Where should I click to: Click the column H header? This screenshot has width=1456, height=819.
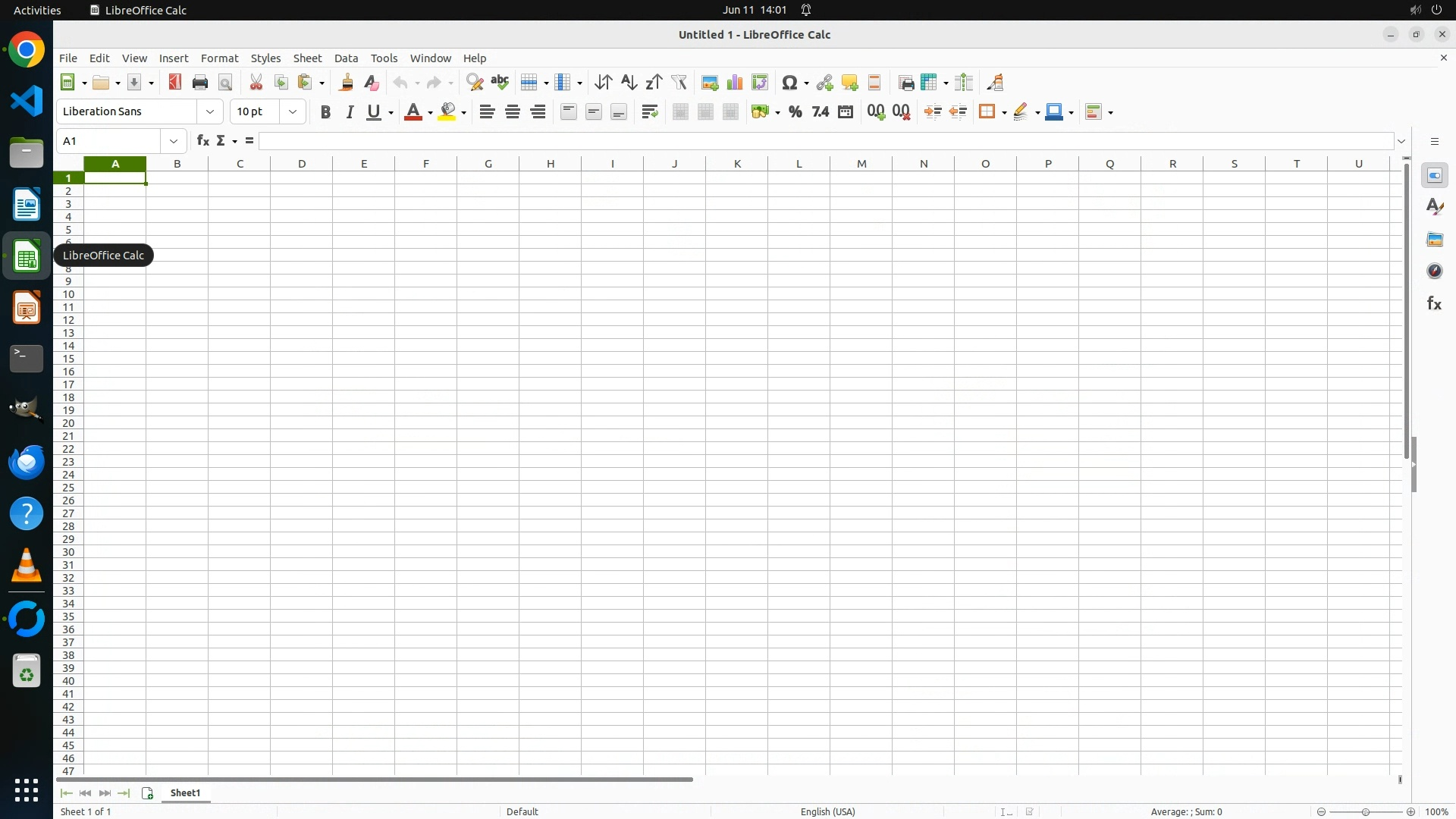coord(550,164)
